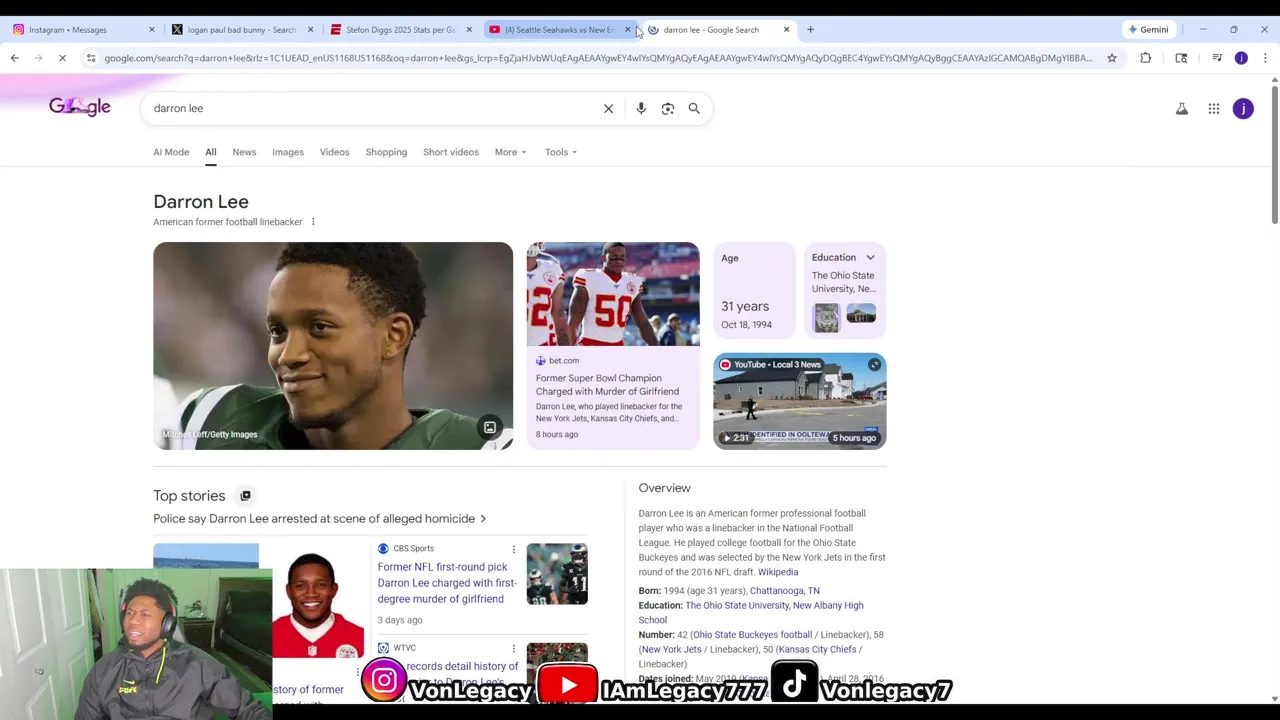Click the Google logo
This screenshot has width=1280, height=720.
pyautogui.click(x=80, y=107)
